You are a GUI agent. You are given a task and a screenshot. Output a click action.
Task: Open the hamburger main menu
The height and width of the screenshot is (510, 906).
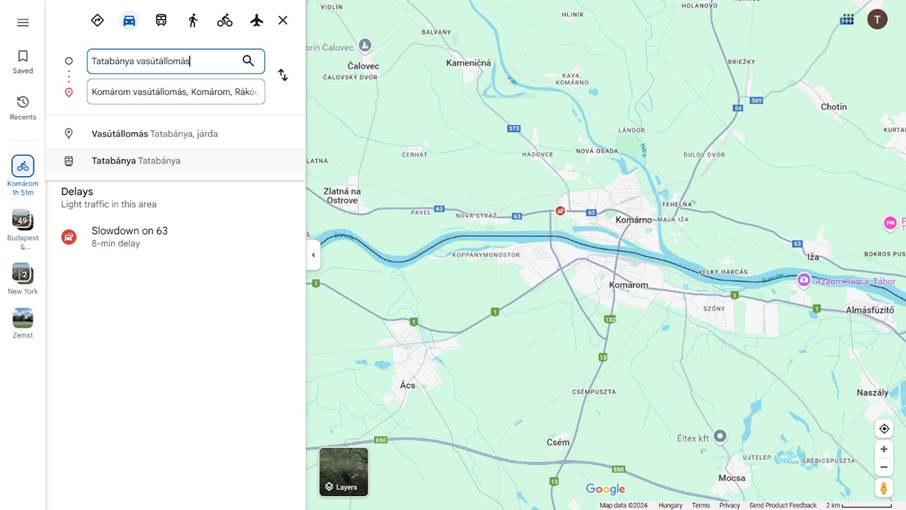click(x=23, y=22)
